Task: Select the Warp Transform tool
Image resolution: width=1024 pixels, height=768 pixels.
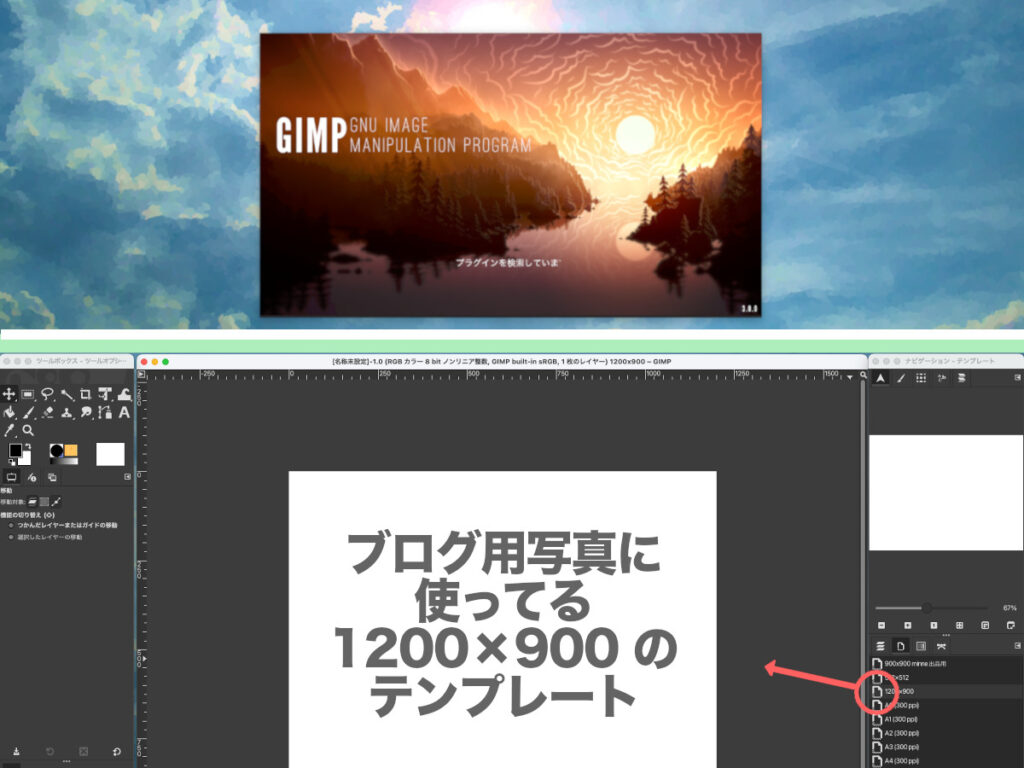Action: click(124, 394)
